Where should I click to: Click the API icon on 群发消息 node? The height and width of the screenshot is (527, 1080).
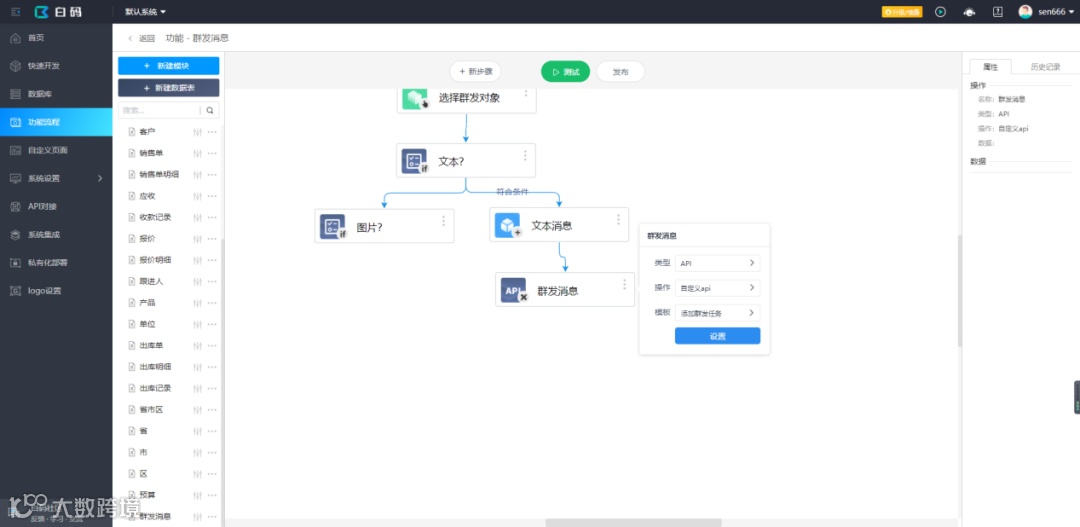(x=513, y=290)
